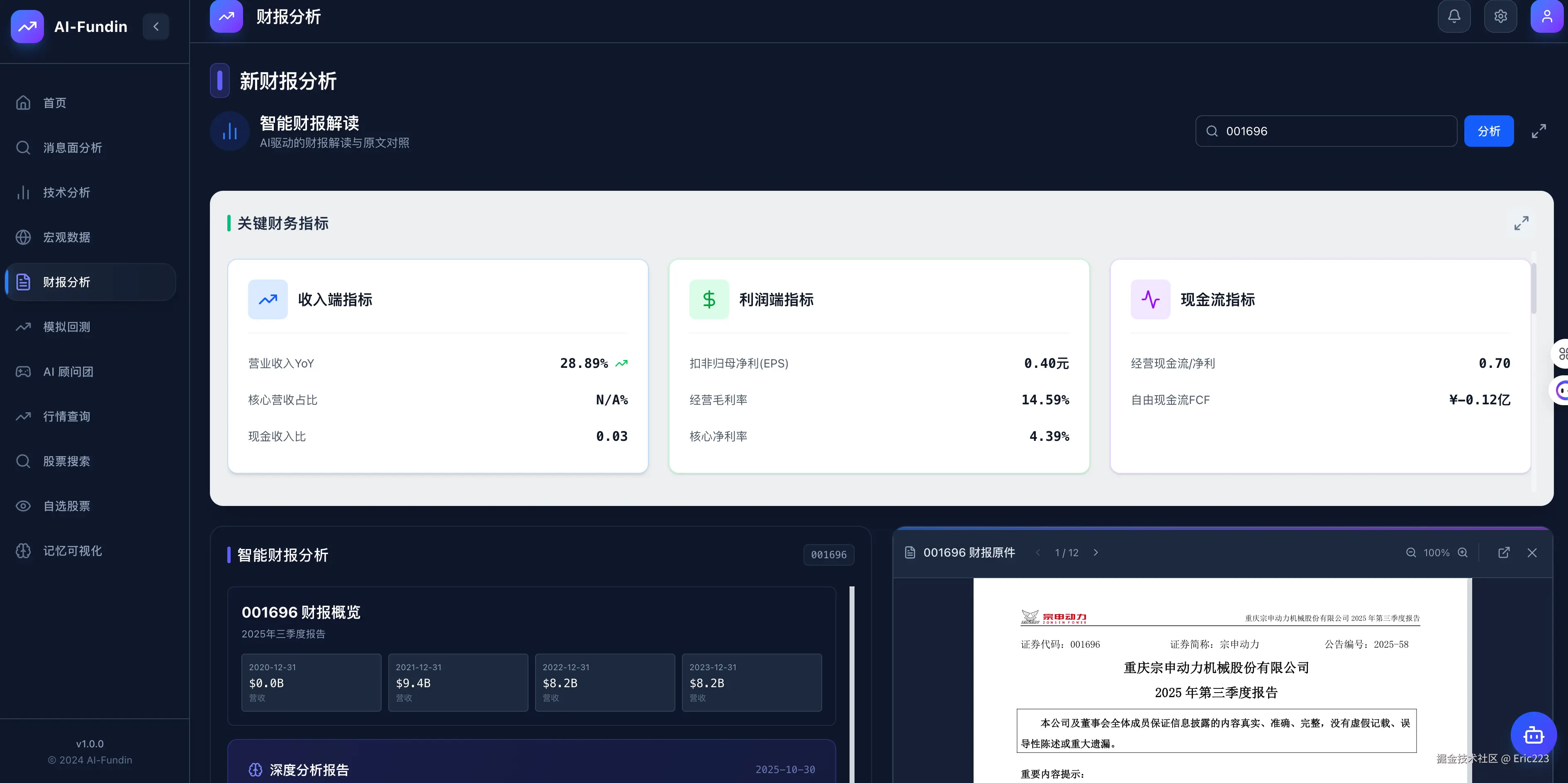Image resolution: width=1568 pixels, height=783 pixels.
Task: Select 自选股票 in the sidebar
Action: coord(66,506)
